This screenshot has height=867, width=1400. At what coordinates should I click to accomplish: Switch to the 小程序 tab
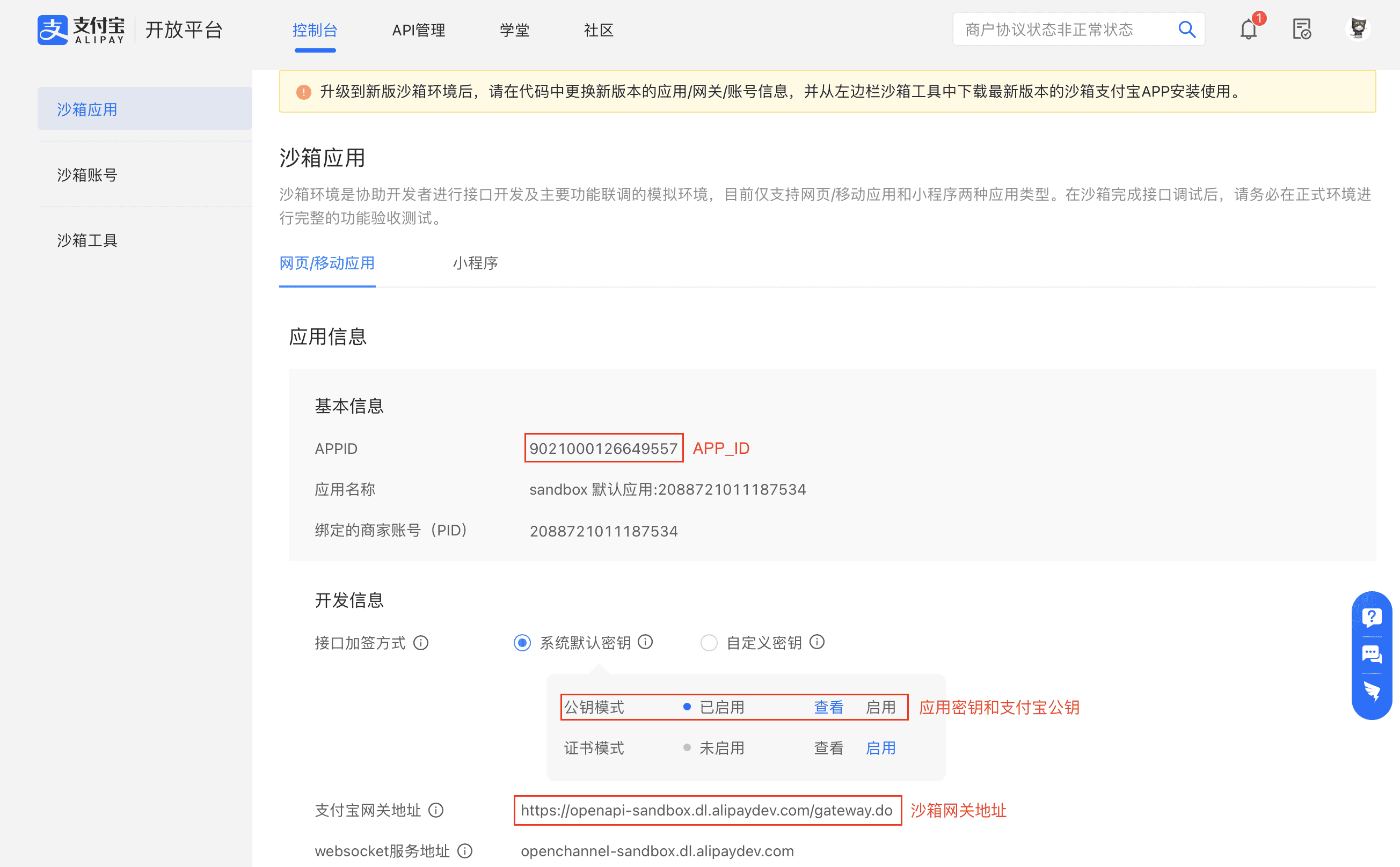point(475,263)
